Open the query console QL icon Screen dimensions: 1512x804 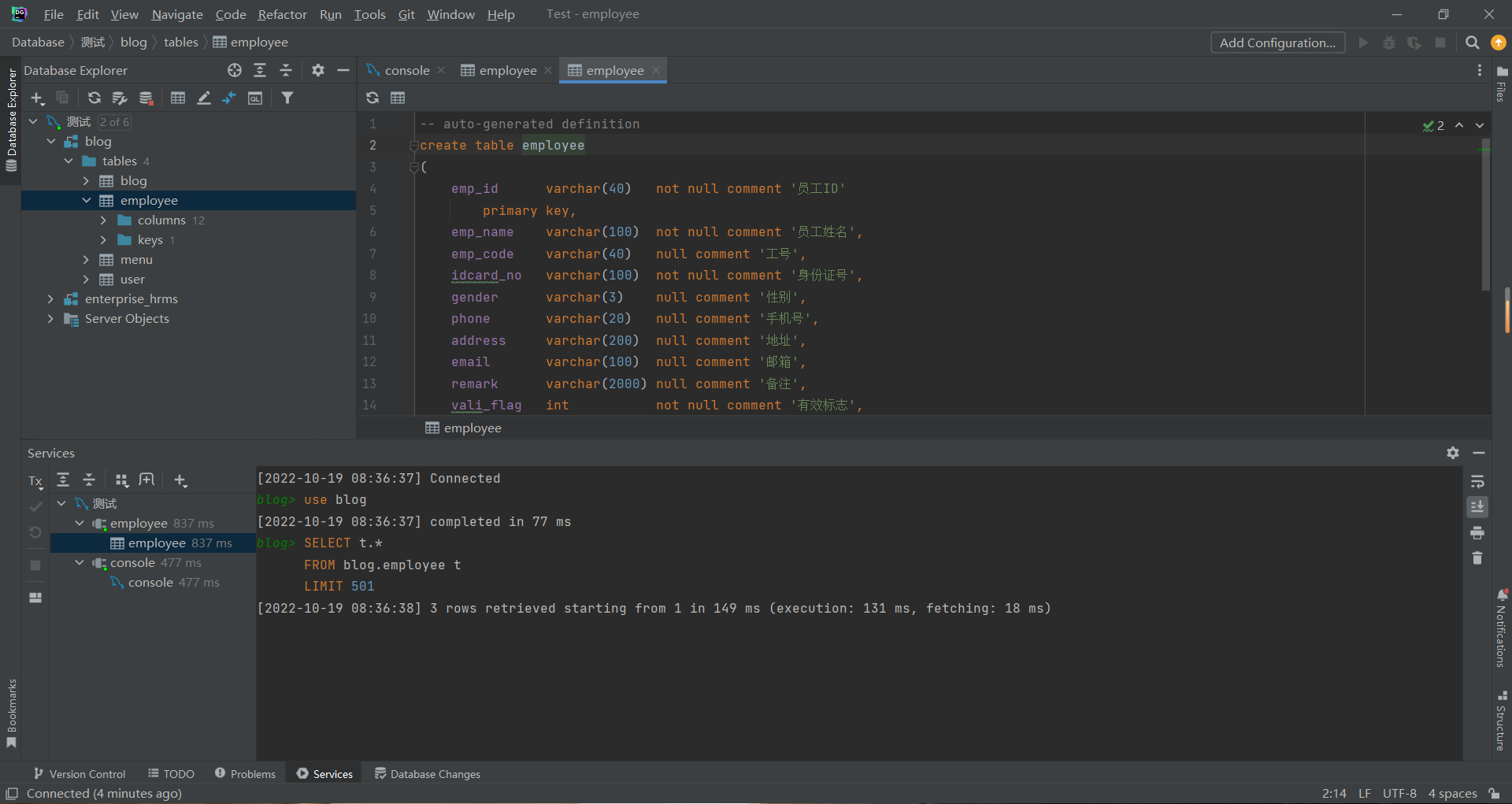pos(255,98)
